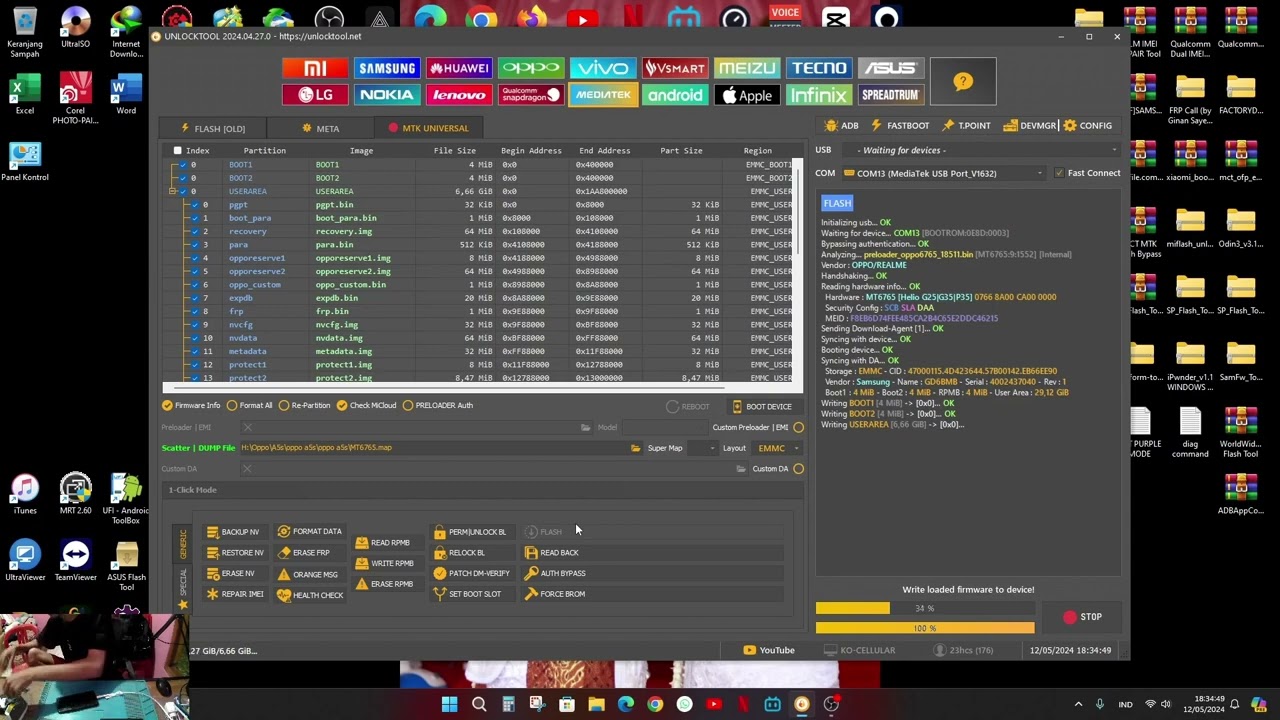This screenshot has height=720, width=1280.
Task: Open the Apple brand tile
Action: [x=747, y=95]
